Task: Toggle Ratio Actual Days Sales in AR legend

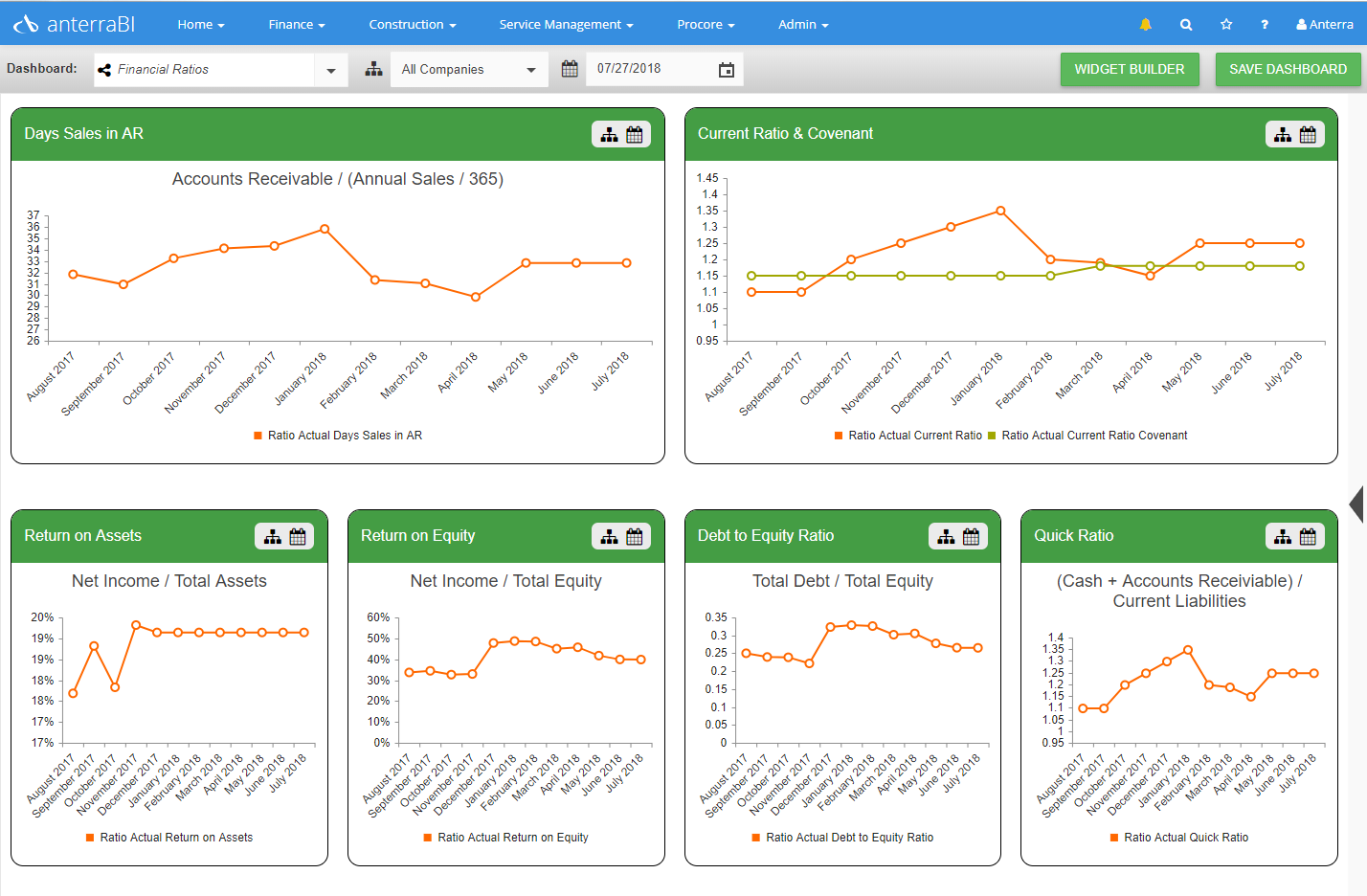Action: tap(338, 436)
